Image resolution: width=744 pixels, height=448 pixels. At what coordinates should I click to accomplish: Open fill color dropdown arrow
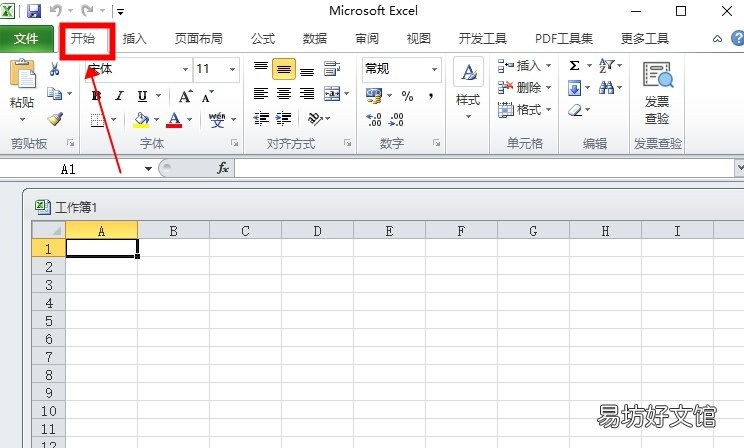[x=157, y=120]
